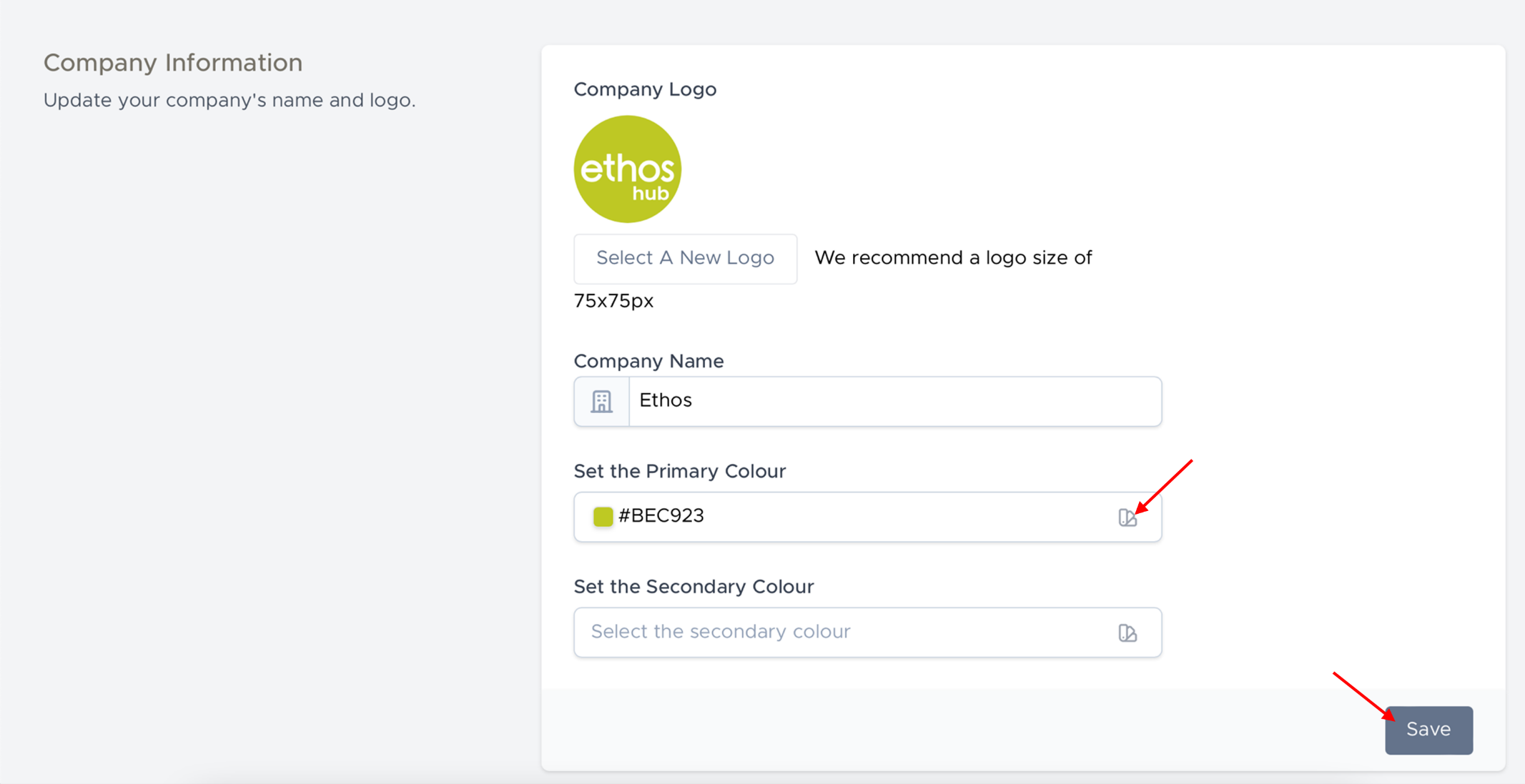Click the Ethos hub logo image
Viewport: 1525px width, 784px height.
click(627, 169)
